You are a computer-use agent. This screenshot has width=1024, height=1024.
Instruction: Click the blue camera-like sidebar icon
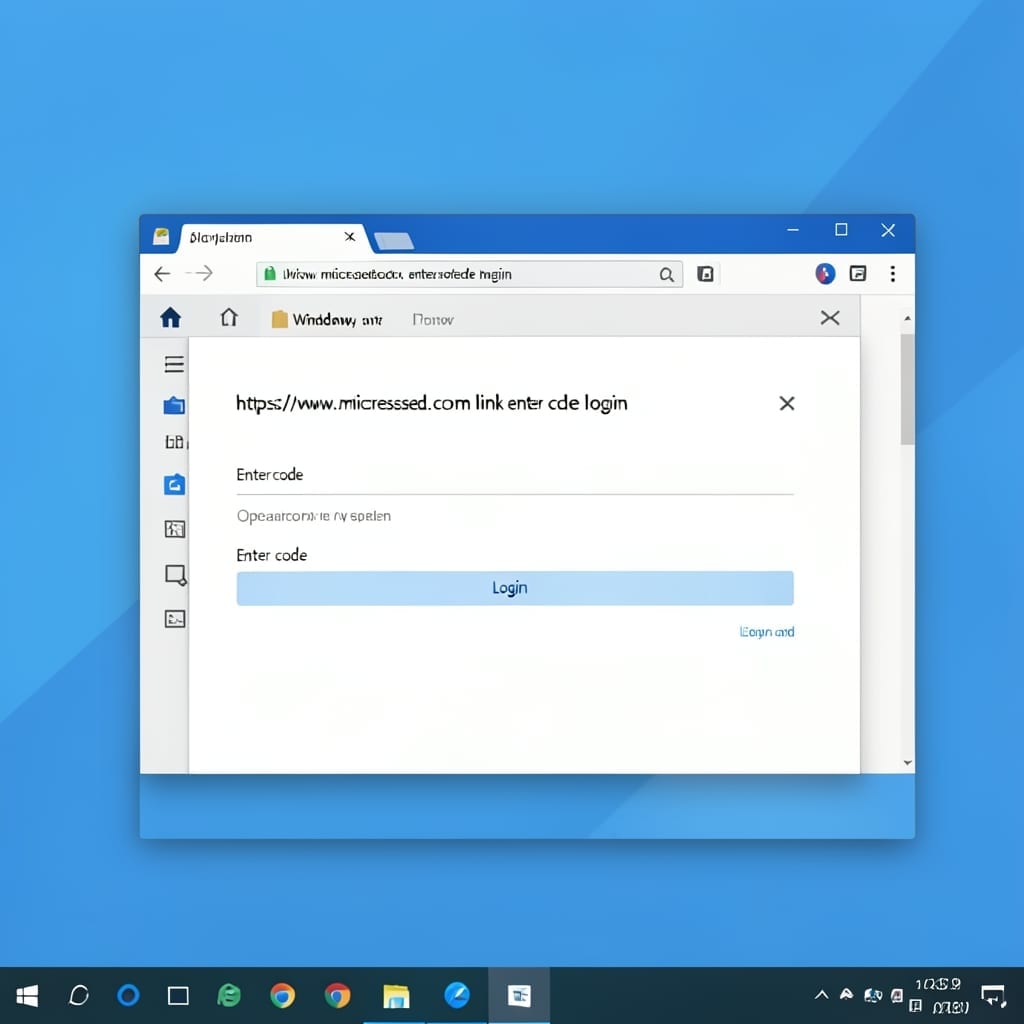coord(174,485)
